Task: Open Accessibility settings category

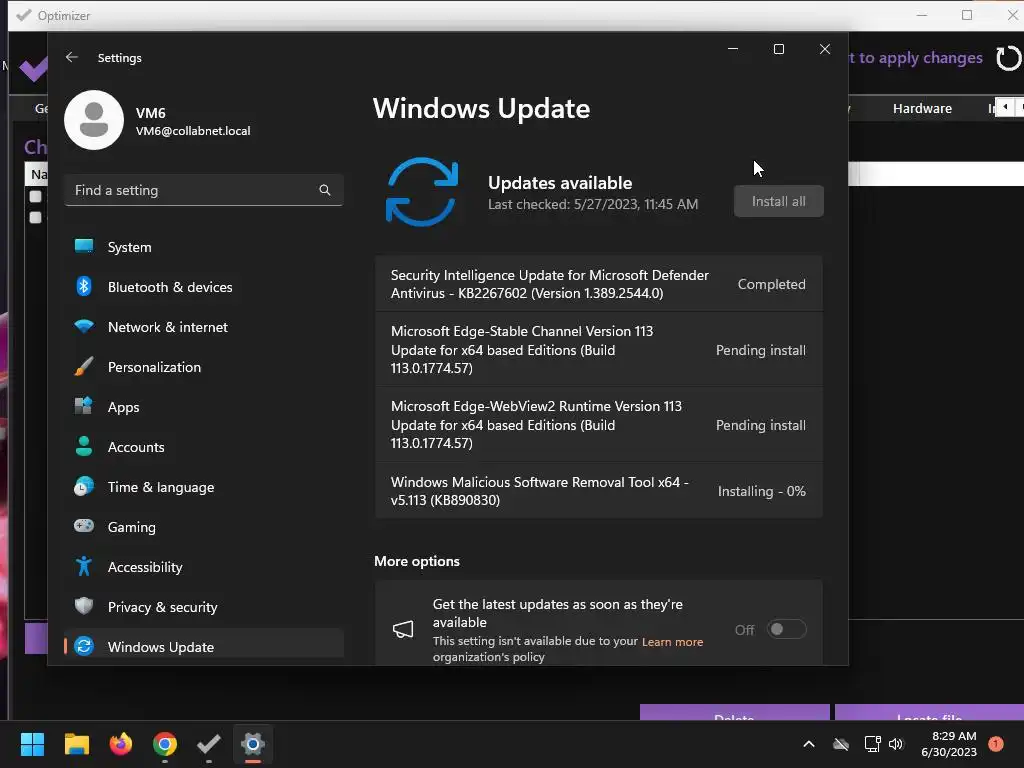Action: pyautogui.click(x=204, y=567)
